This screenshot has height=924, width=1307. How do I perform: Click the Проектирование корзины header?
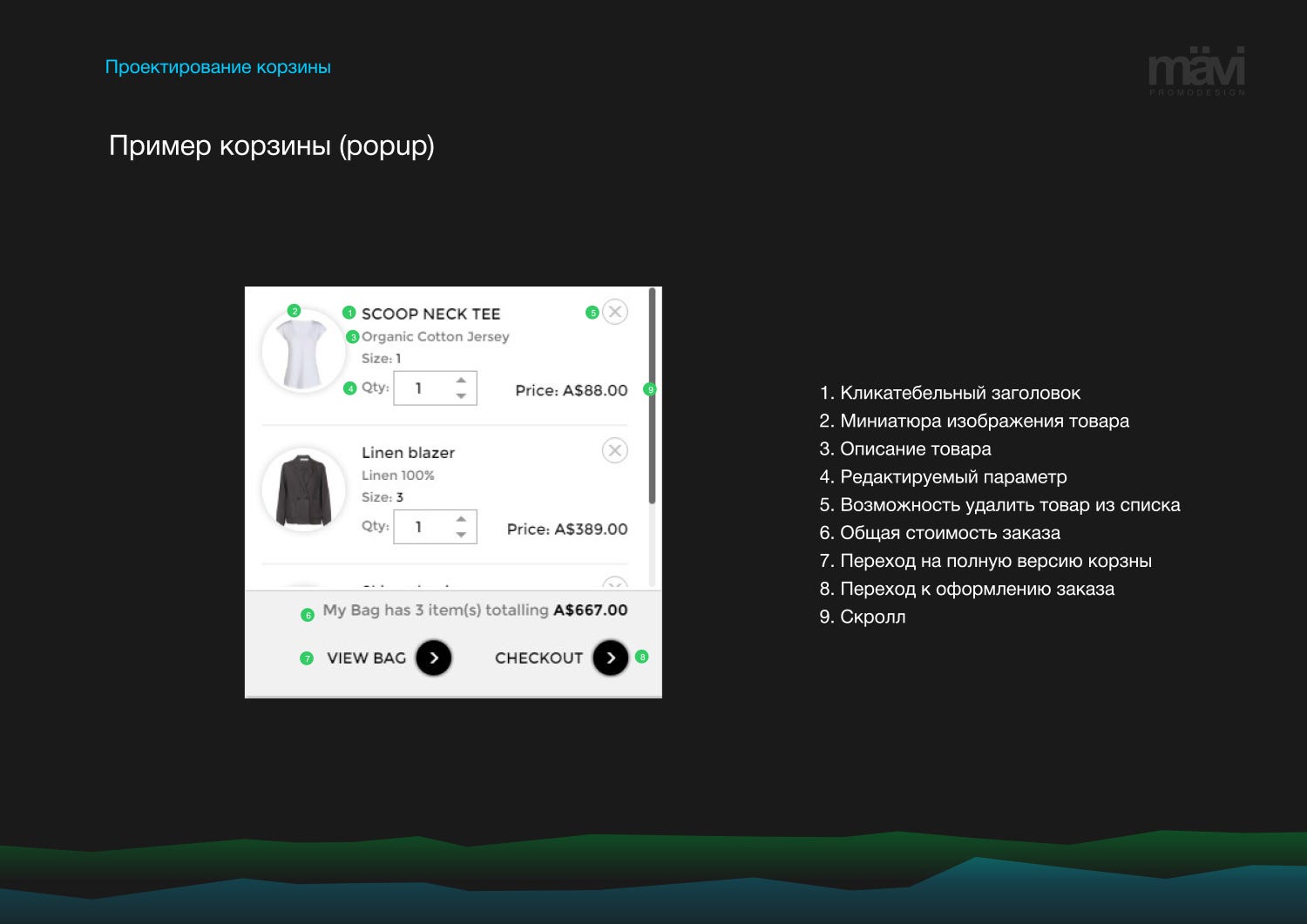click(218, 67)
